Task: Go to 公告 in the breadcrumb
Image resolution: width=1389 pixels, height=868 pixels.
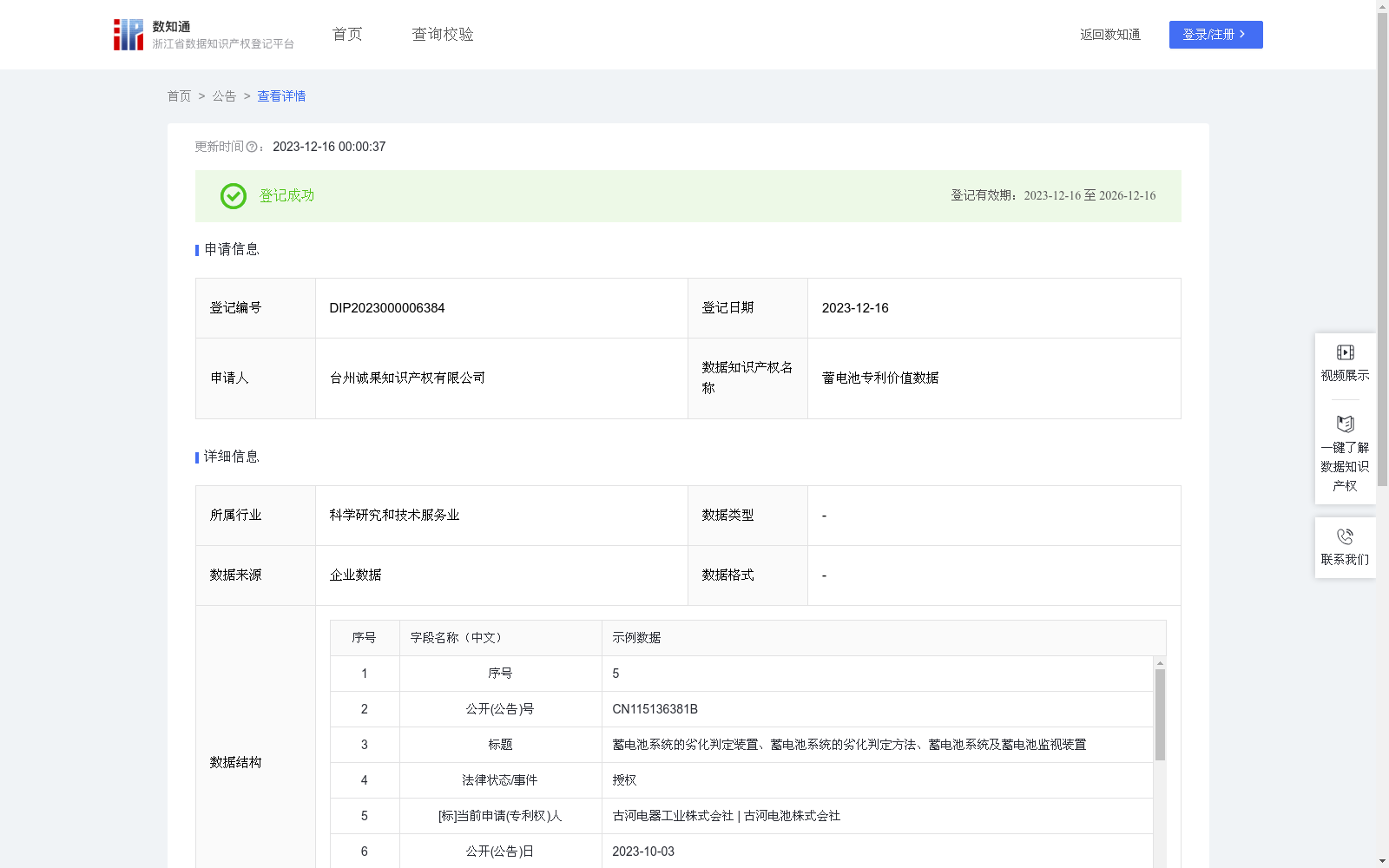Action: 224,96
